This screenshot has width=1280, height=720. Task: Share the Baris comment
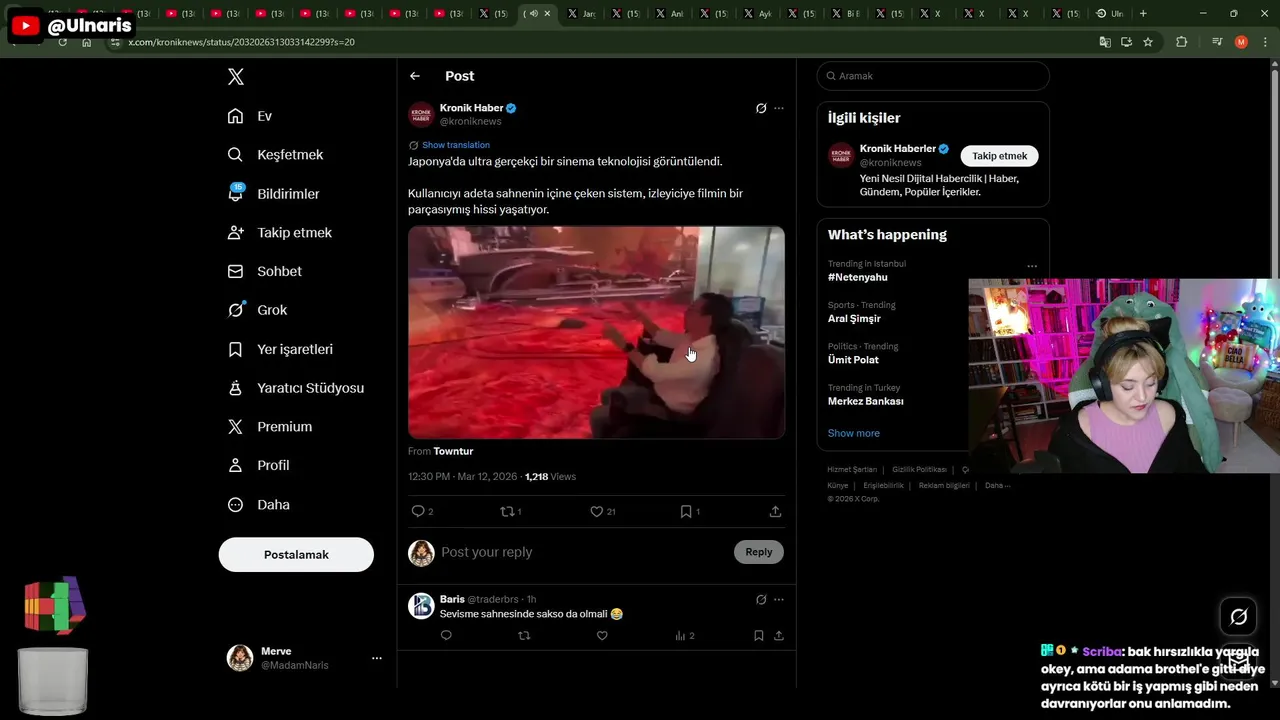(779, 635)
